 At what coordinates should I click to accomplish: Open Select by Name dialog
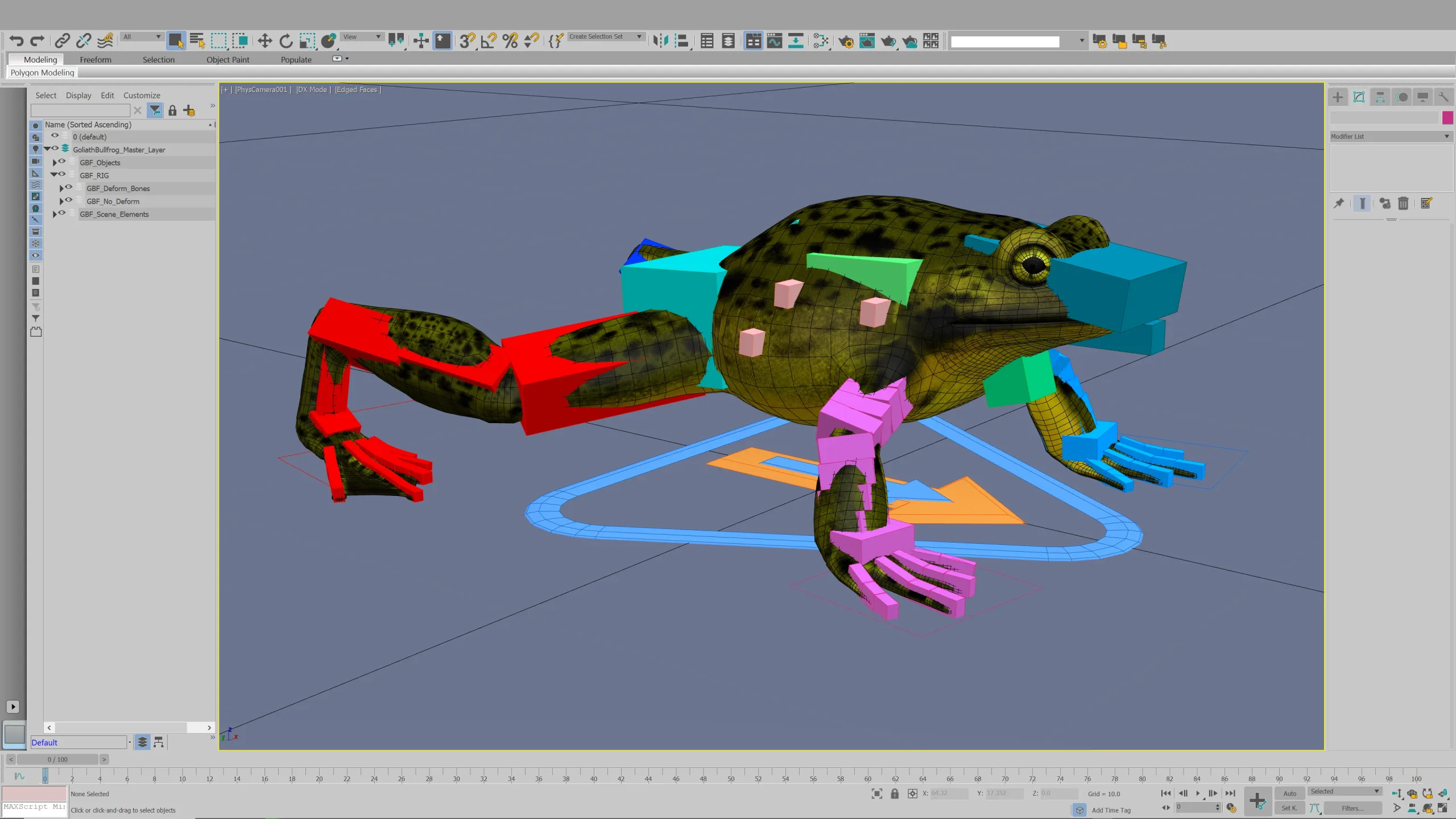click(x=197, y=40)
